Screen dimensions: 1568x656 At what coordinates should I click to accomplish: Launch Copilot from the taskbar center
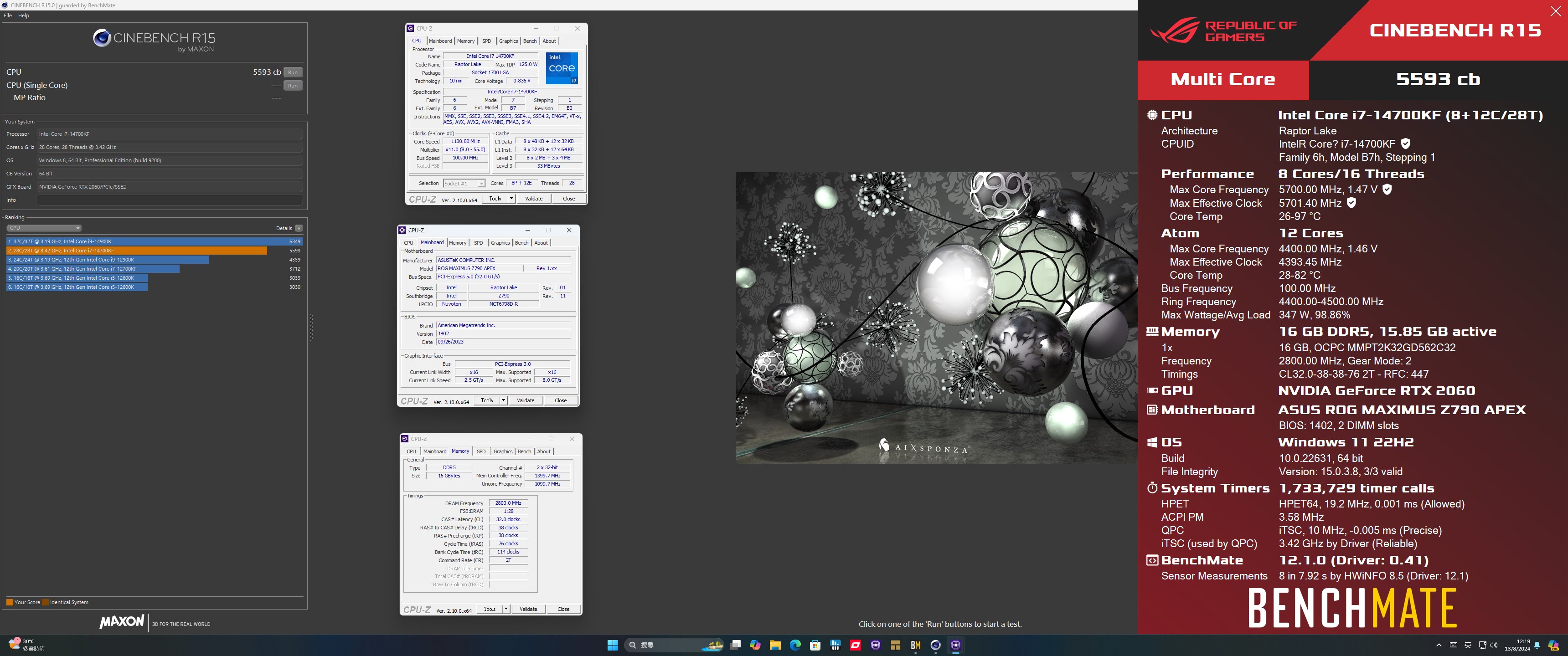coord(755,645)
